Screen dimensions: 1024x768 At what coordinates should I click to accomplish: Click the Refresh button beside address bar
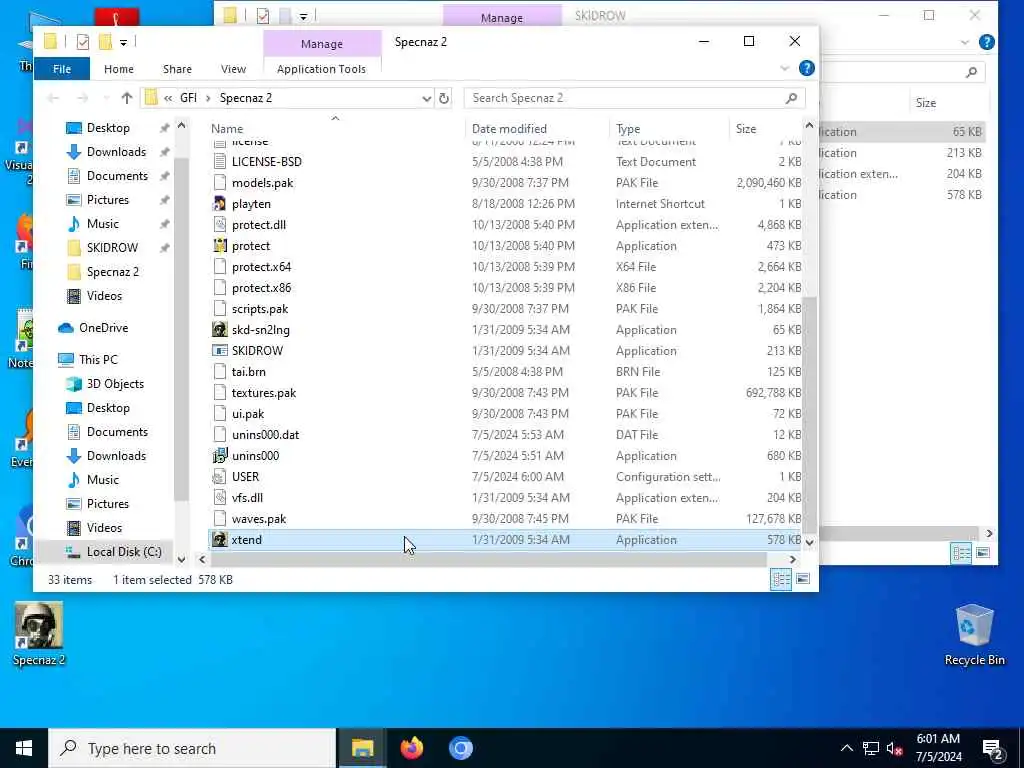(444, 98)
